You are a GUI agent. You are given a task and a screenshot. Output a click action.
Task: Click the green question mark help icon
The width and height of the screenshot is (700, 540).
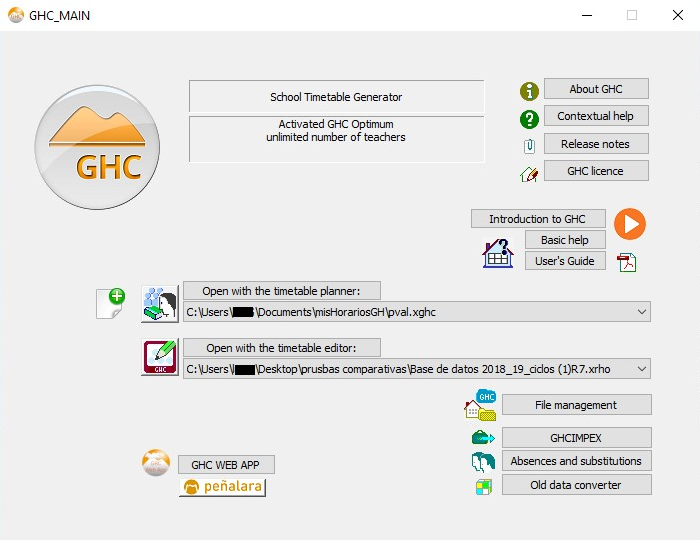pos(529,119)
